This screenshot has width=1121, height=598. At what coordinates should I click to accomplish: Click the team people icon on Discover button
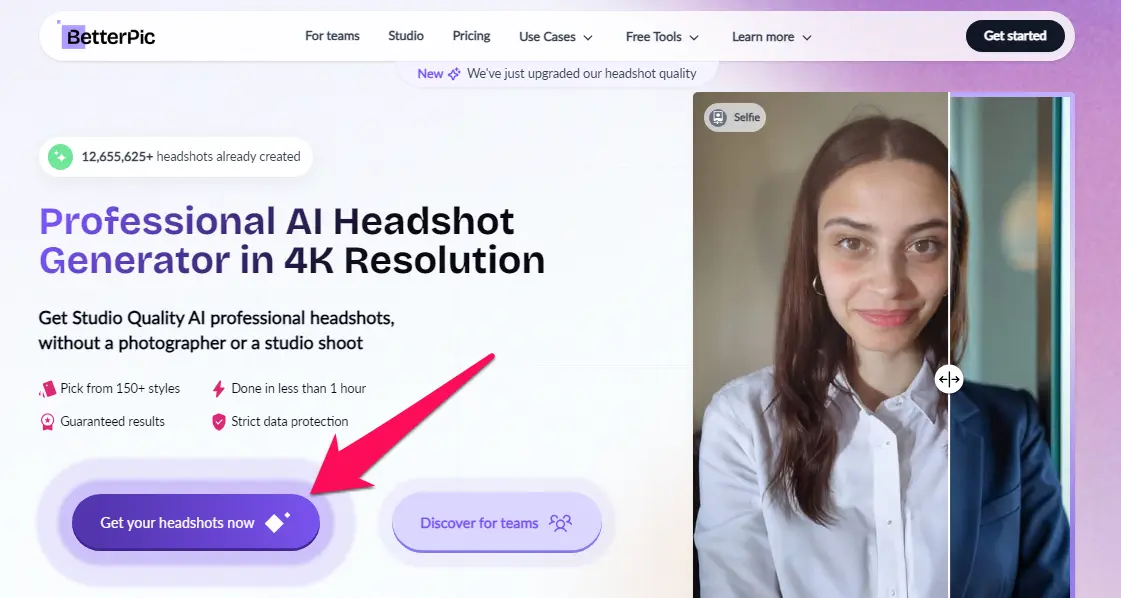tap(560, 523)
